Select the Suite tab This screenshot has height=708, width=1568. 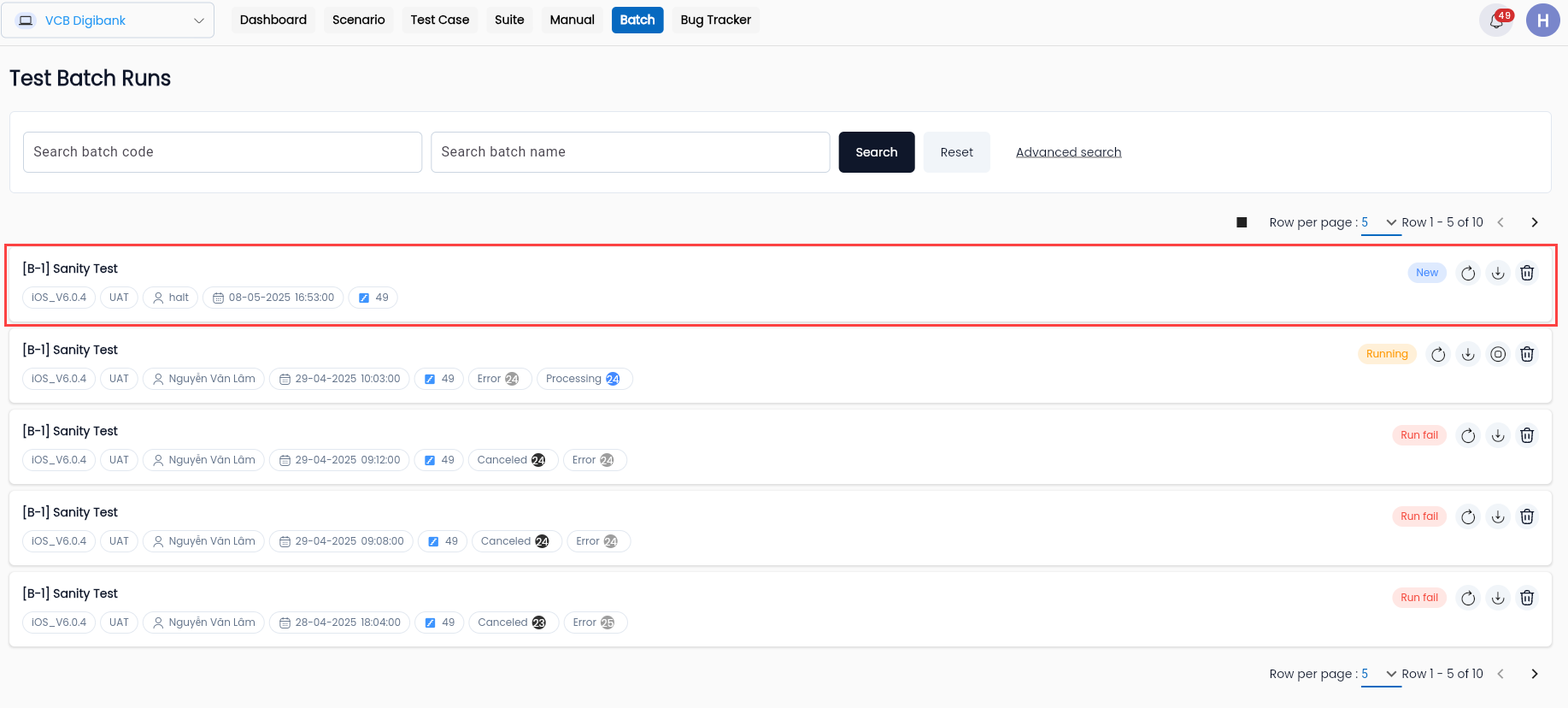509,20
